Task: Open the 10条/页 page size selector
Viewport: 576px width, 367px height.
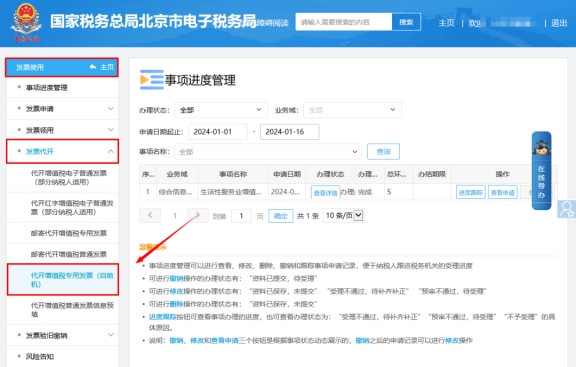Action: point(343,216)
